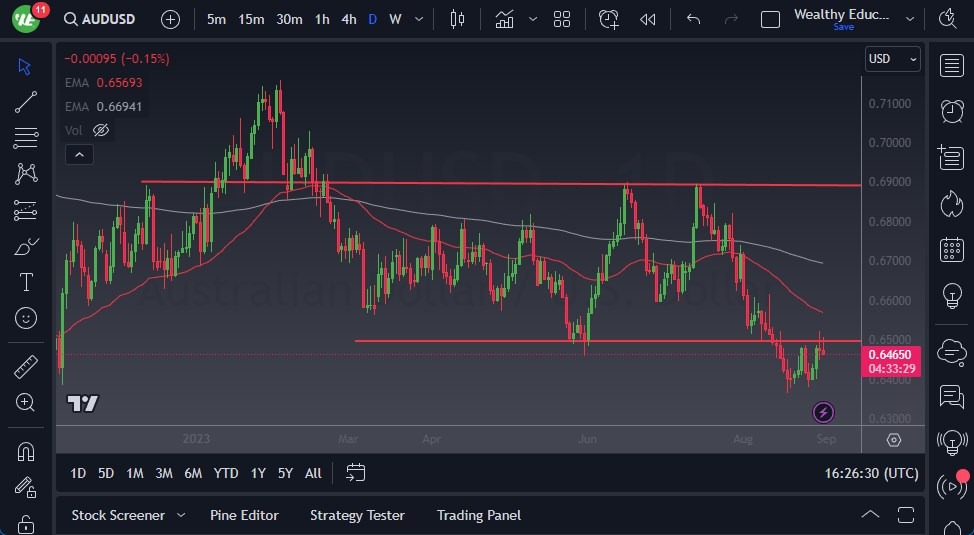The image size is (974, 535).
Task: Toggle the magnet snap mode
Action: 26,451
